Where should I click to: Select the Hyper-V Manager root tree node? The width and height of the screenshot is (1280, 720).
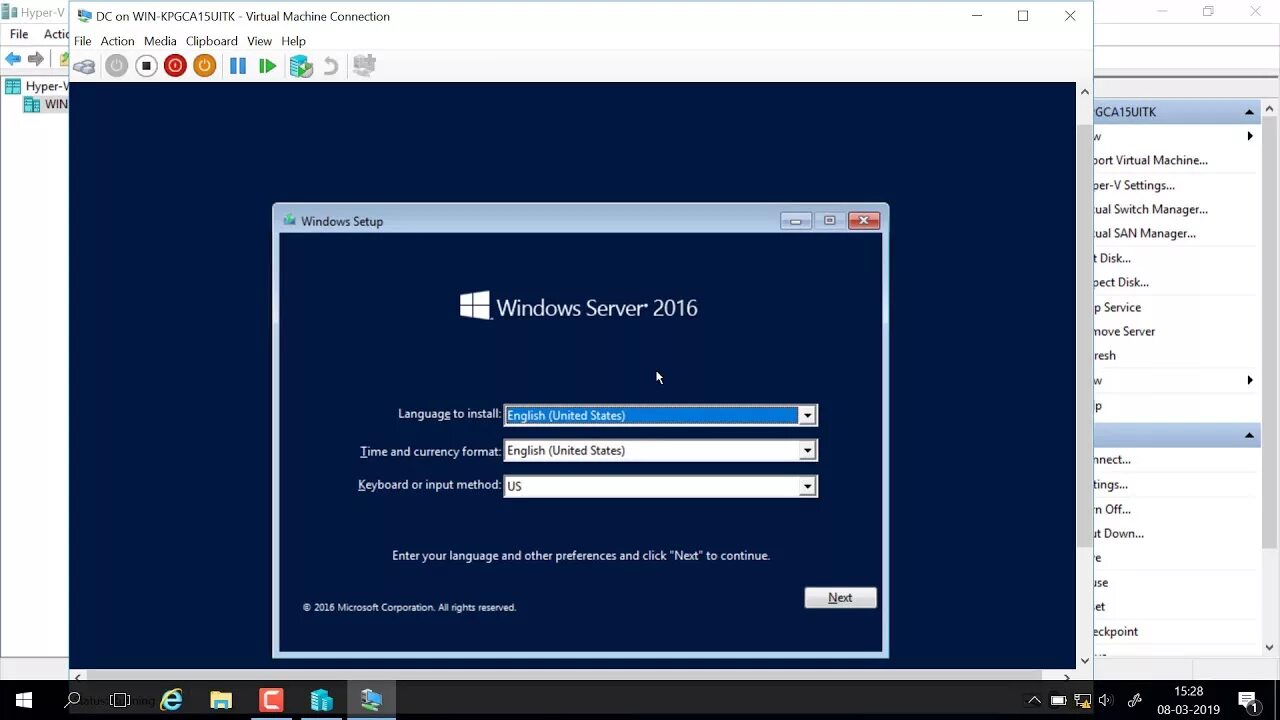click(36, 86)
